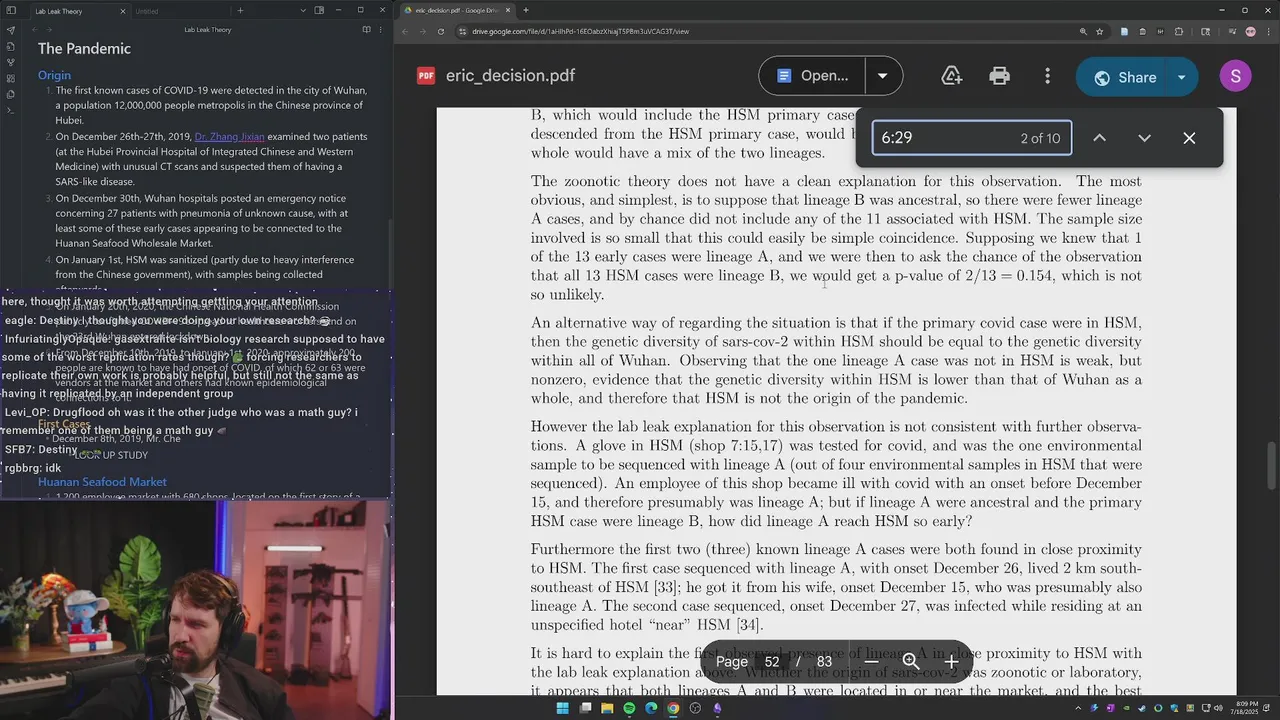This screenshot has width=1280, height=720.
Task: Click the page number 52 field
Action: click(x=772, y=661)
